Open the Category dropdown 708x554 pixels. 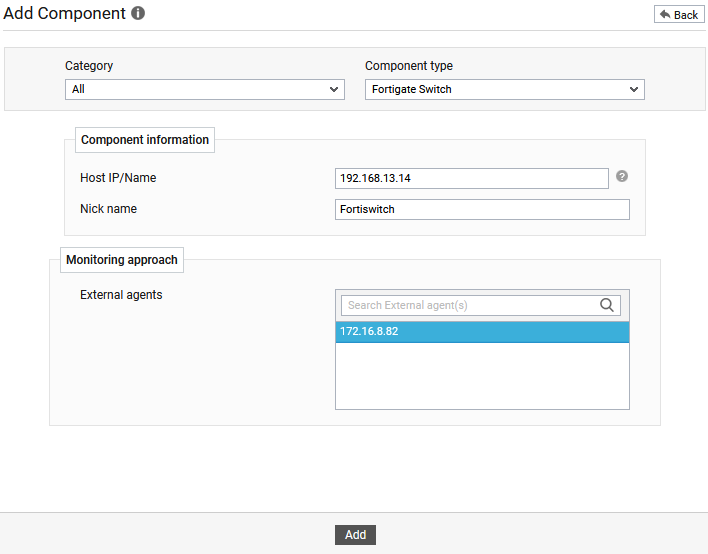(205, 89)
